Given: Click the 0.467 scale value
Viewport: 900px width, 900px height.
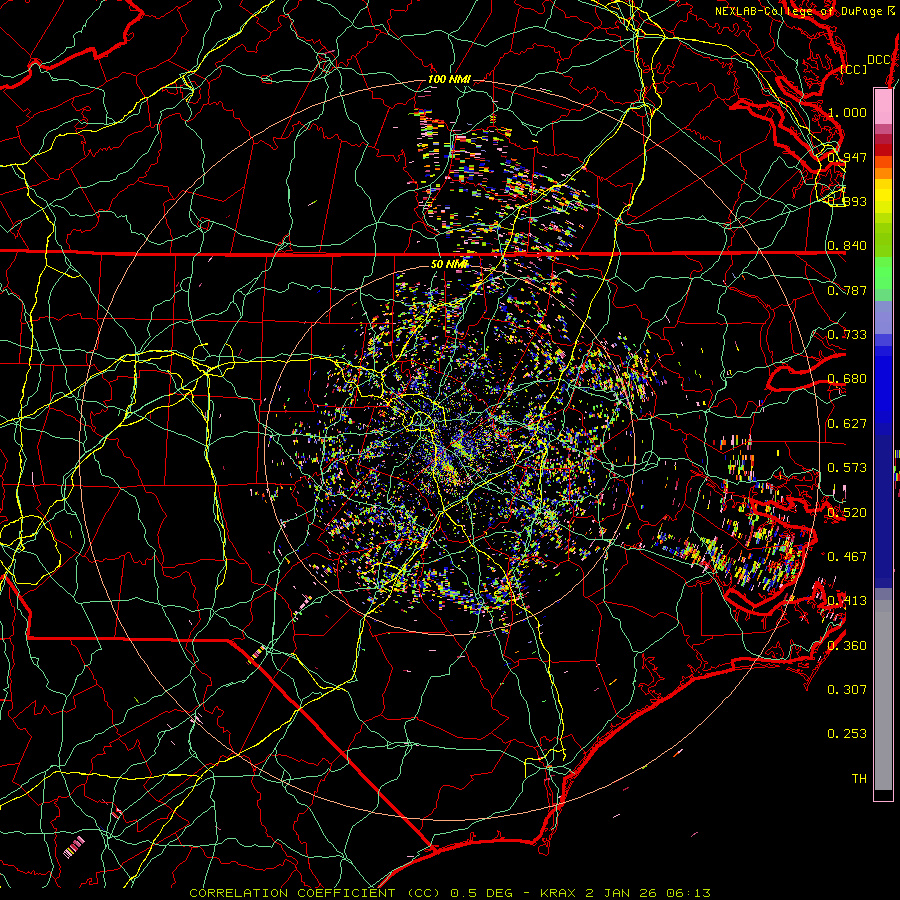Looking at the screenshot, I should 847,556.
